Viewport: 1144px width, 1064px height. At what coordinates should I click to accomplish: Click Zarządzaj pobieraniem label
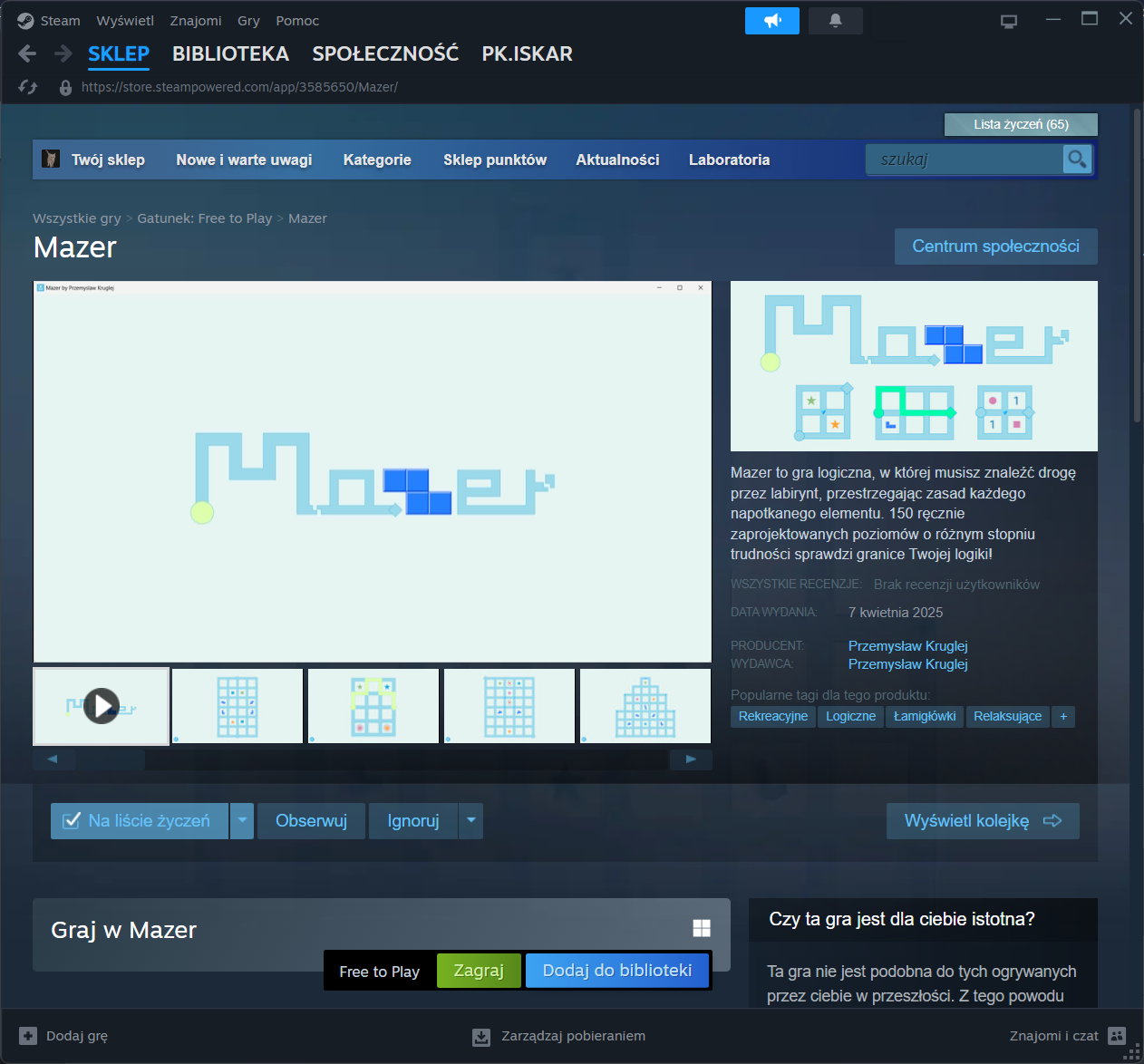click(x=574, y=1036)
